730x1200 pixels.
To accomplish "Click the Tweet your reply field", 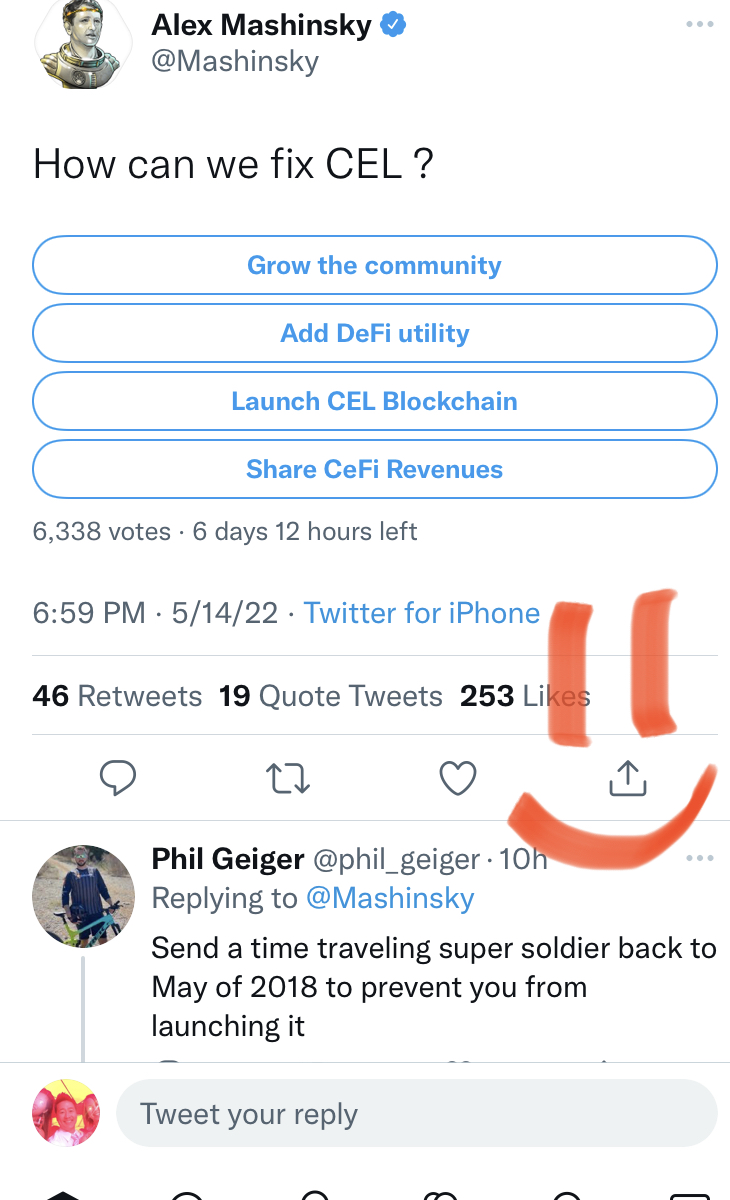I will [417, 1114].
